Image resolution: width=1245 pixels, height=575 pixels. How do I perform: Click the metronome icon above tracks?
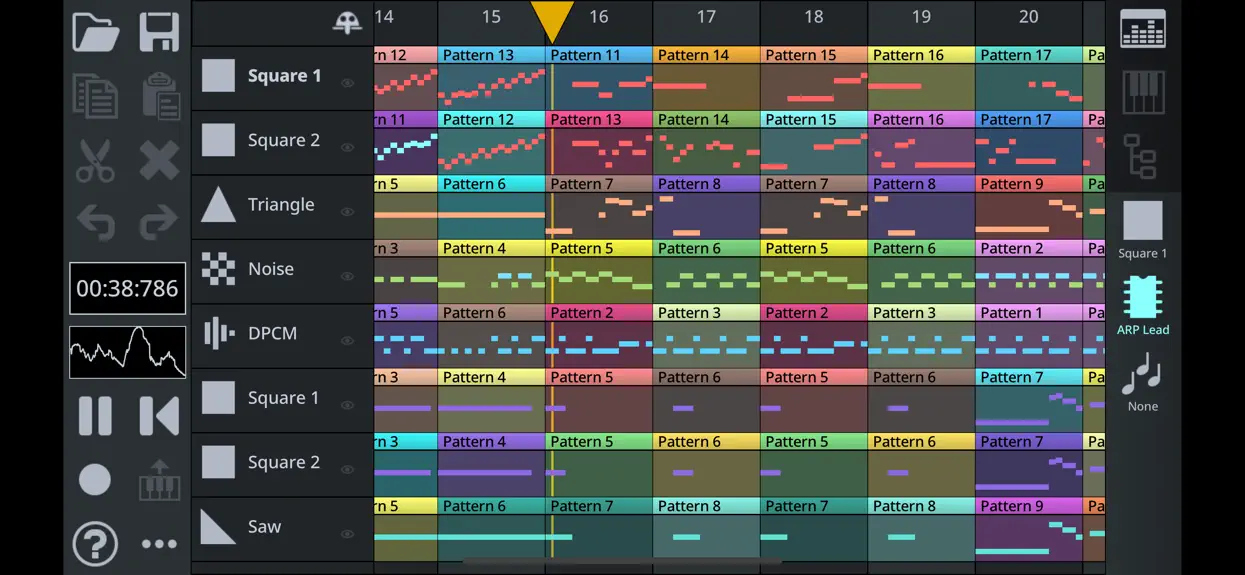tap(347, 23)
